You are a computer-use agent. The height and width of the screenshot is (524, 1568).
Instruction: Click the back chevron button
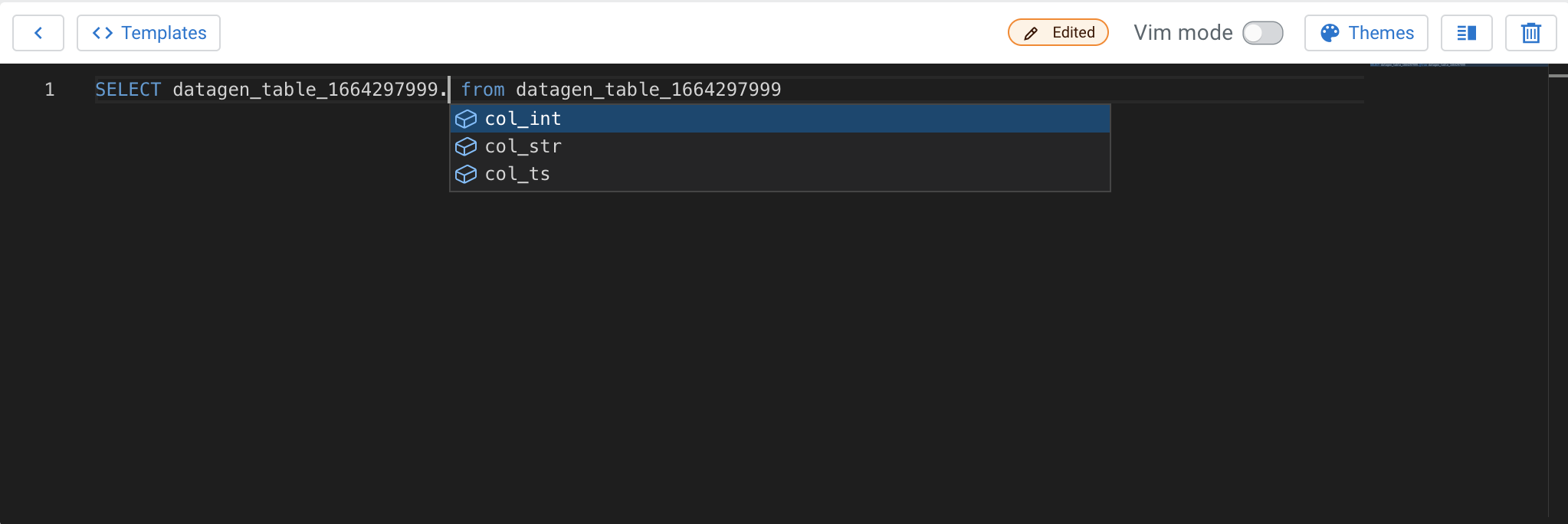(38, 33)
